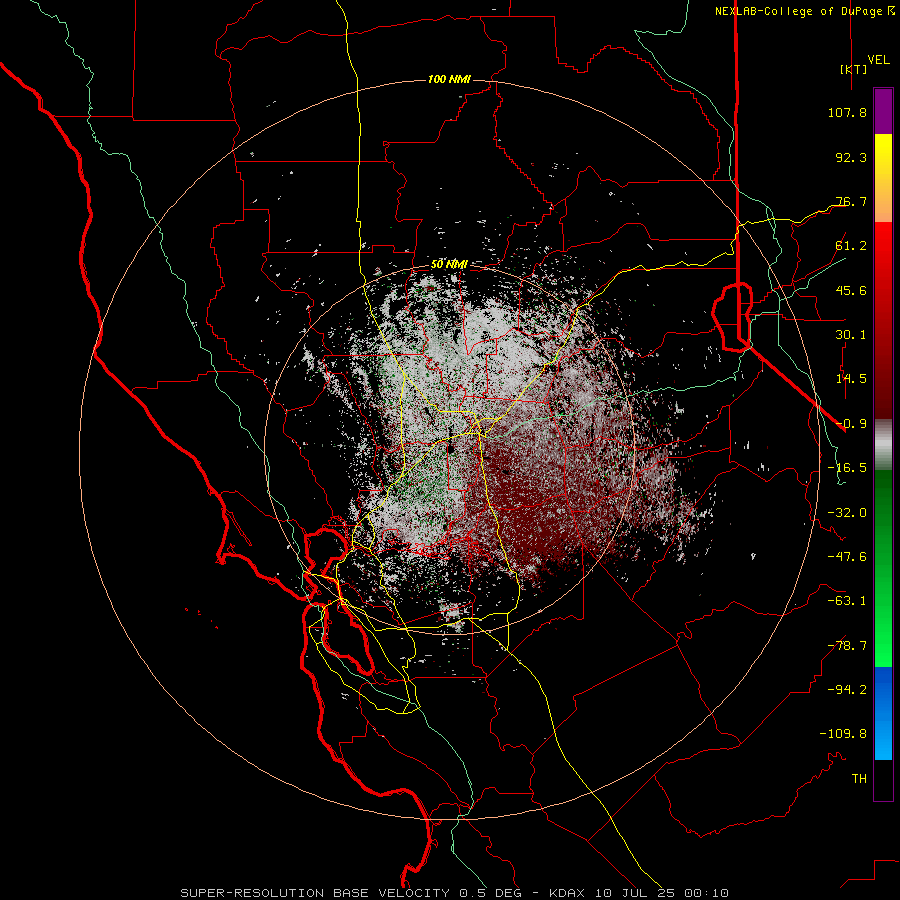Viewport: 900px width, 900px height.
Task: Click the -109.8 velocity scale value
Action: (x=843, y=734)
